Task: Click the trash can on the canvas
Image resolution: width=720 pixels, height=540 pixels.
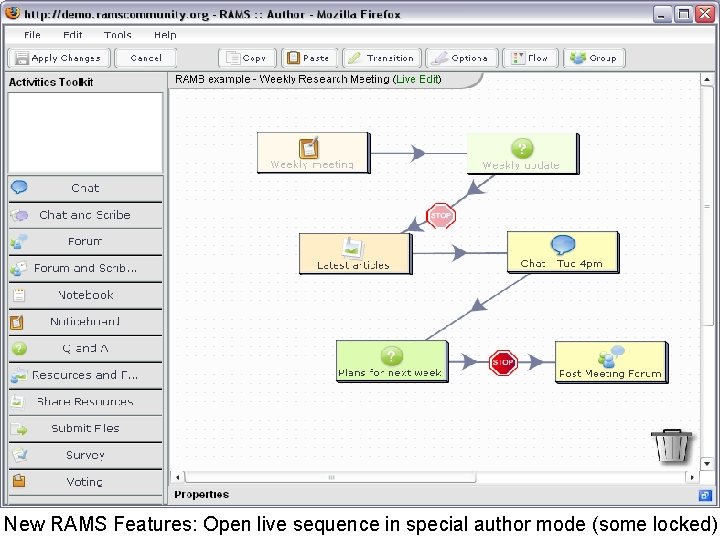Action: tap(671, 446)
